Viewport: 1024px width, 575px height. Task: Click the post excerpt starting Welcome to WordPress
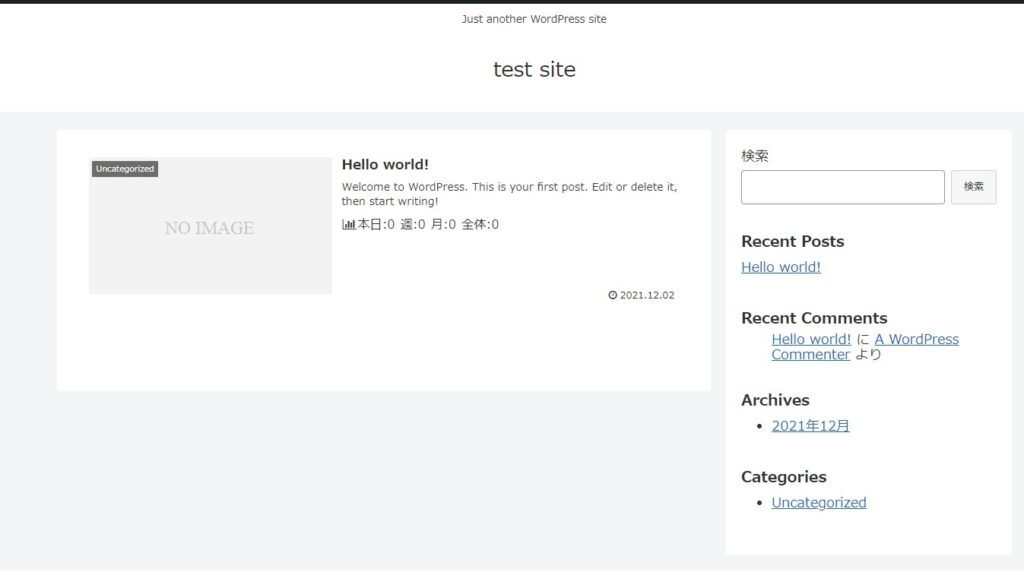pyautogui.click(x=509, y=194)
